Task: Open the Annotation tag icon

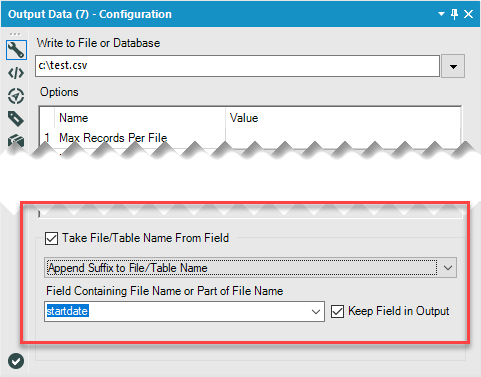Action: (x=16, y=119)
